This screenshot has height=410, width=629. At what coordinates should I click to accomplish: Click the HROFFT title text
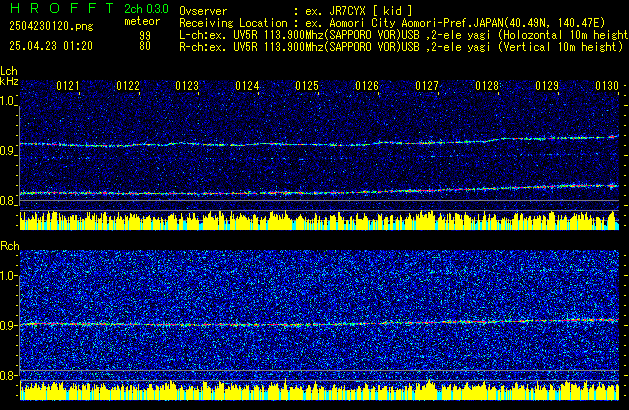tap(62, 8)
